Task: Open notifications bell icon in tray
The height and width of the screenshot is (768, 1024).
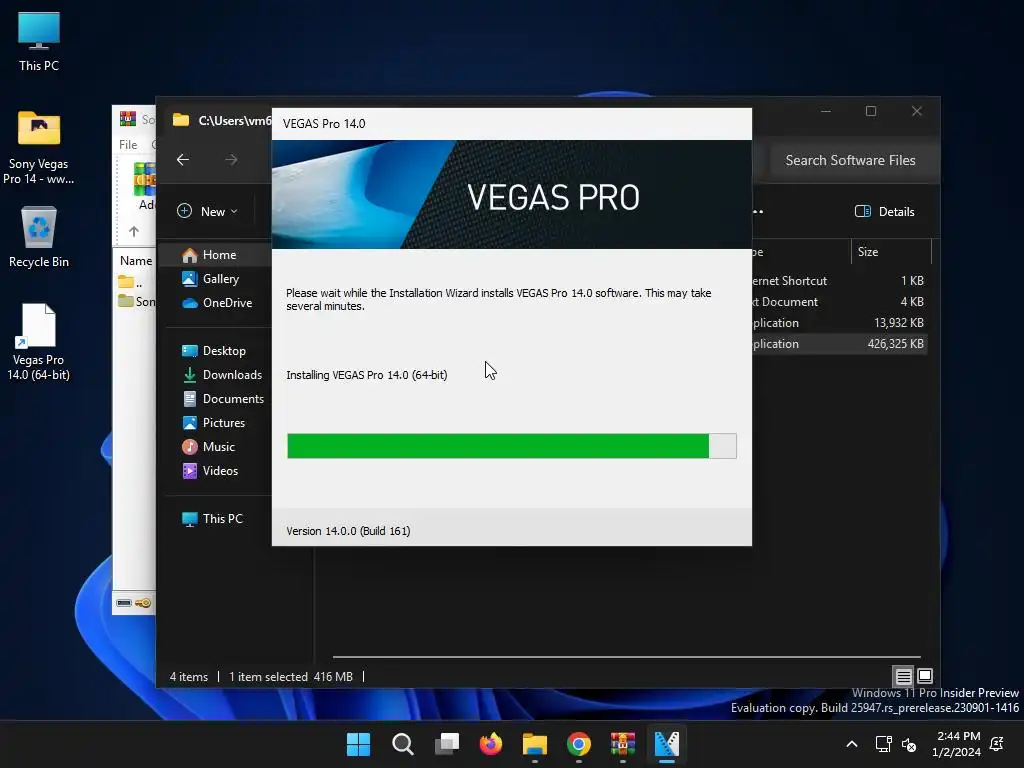Action: (997, 744)
